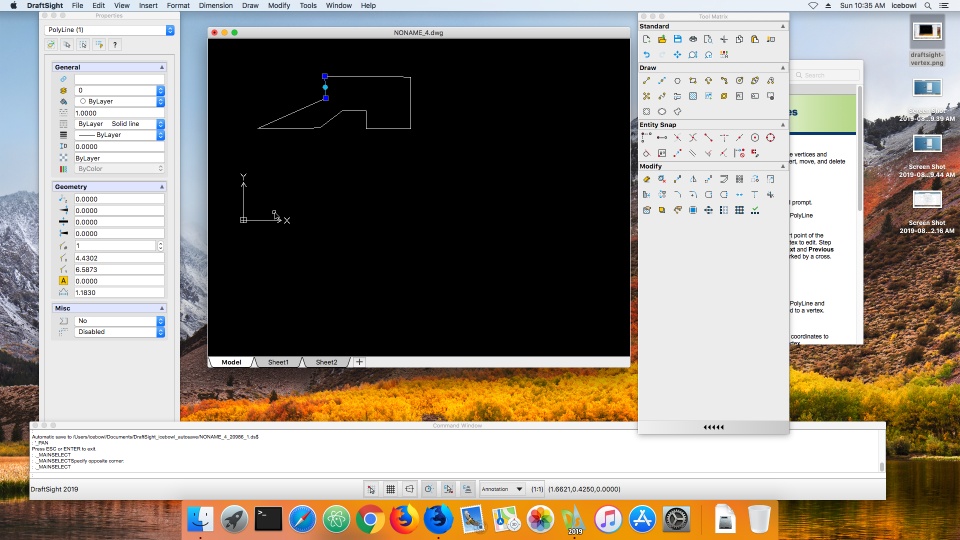Open the layer 0 dropdown
Image resolution: width=960 pixels, height=540 pixels.
pos(119,90)
